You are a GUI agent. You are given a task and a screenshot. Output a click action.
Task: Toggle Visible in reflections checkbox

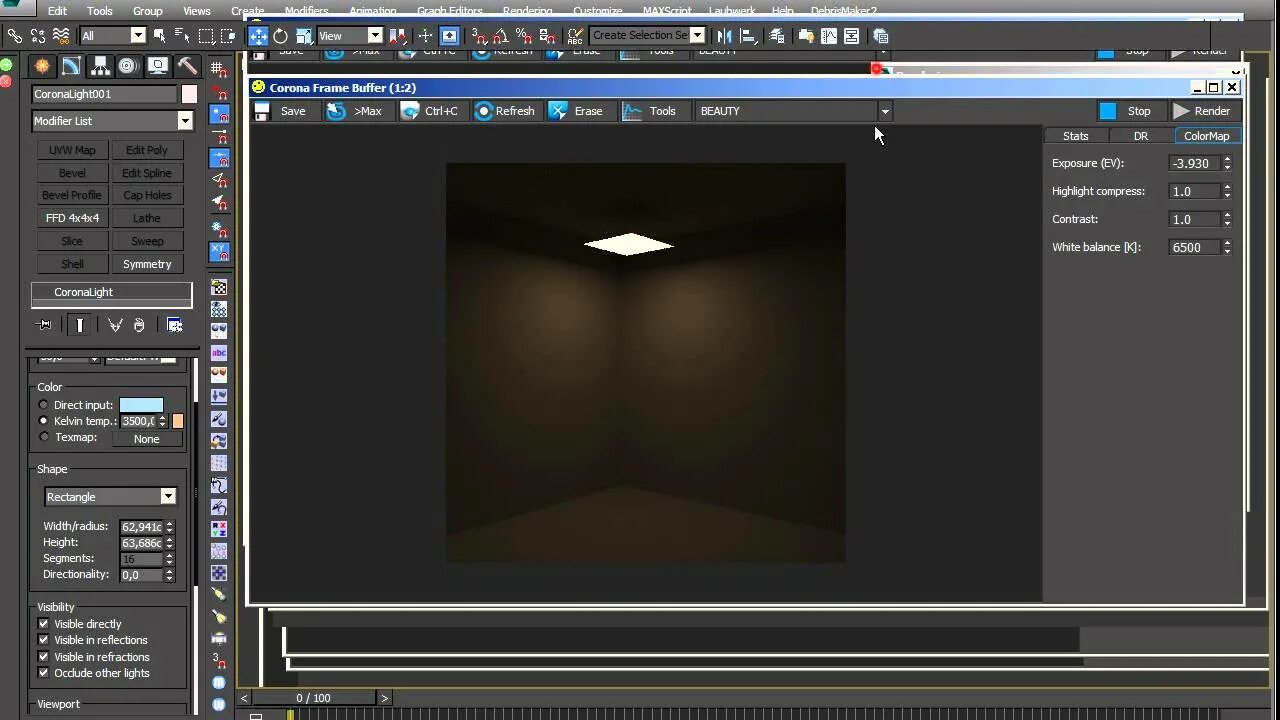pos(43,640)
